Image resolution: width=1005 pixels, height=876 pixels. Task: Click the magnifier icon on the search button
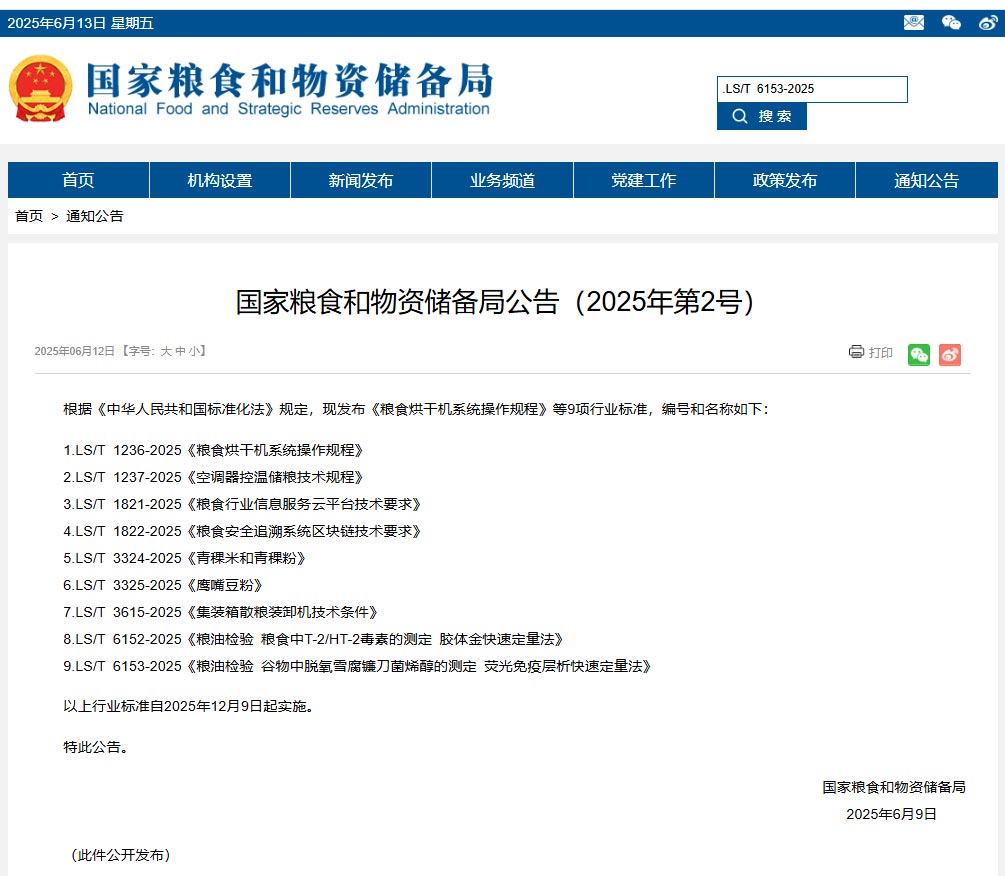tap(738, 116)
